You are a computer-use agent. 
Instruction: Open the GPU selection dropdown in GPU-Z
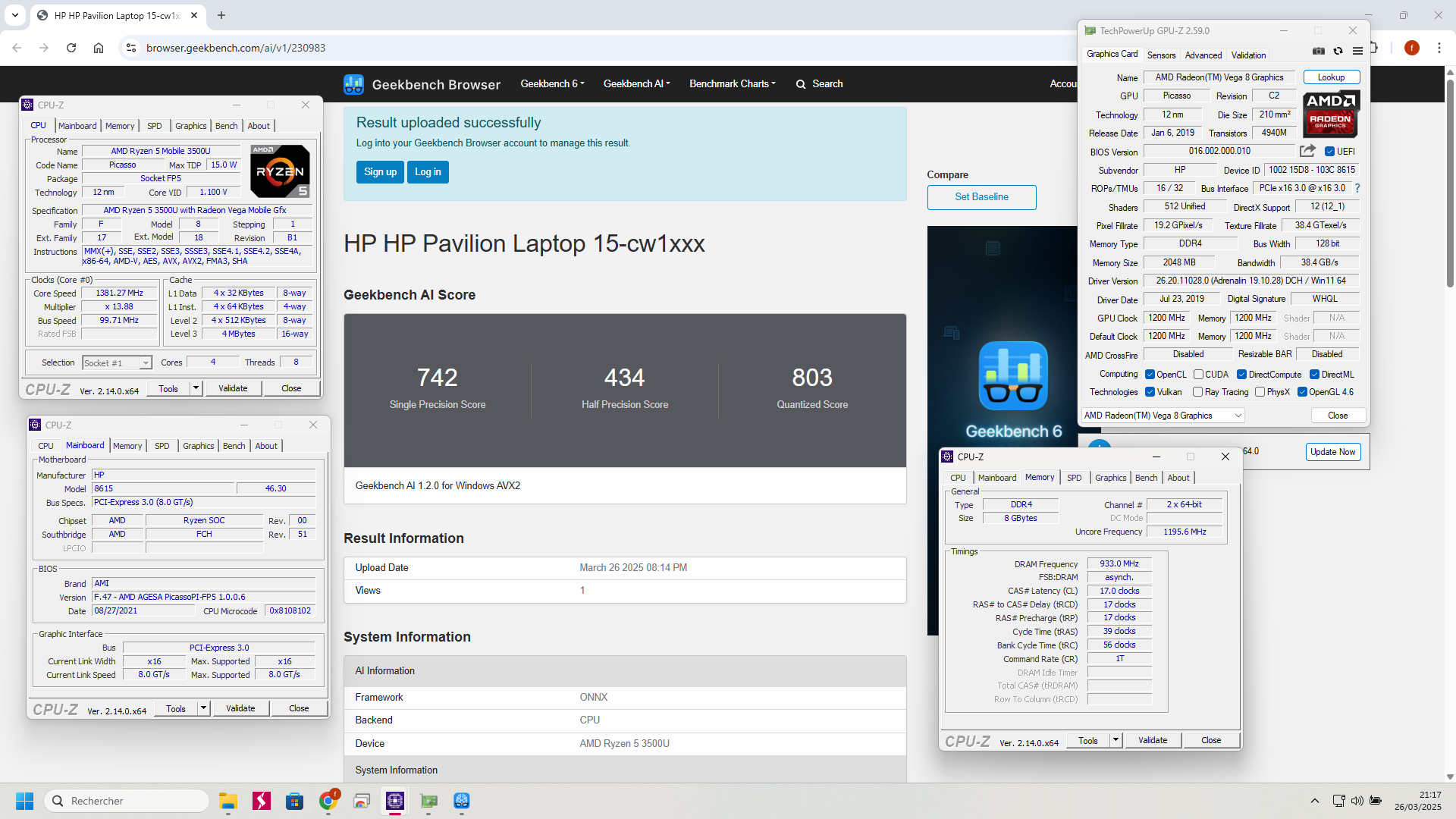tap(1163, 416)
